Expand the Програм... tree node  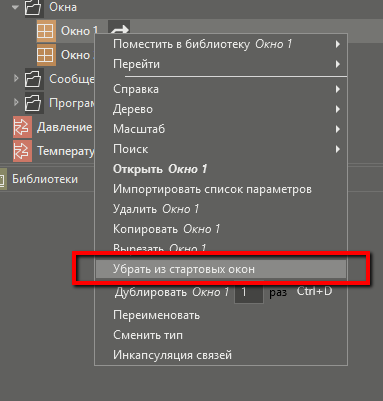[16, 102]
